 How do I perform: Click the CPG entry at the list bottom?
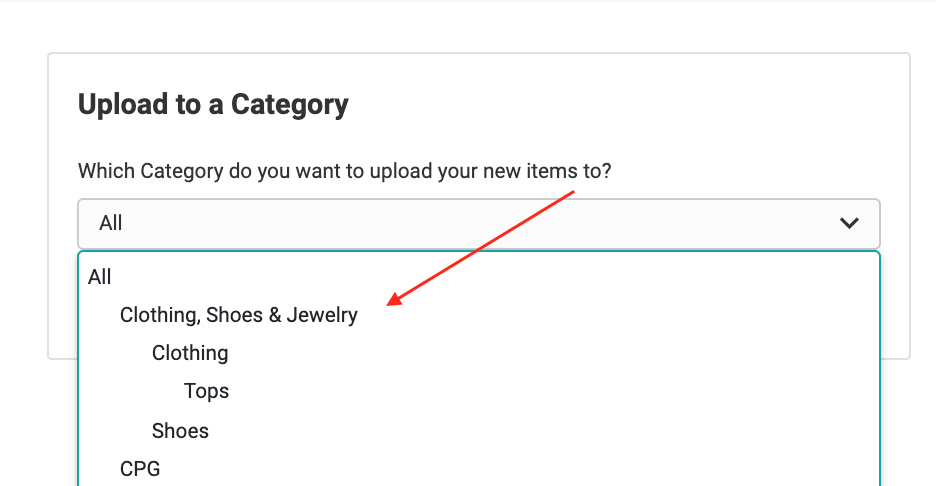coord(140,469)
